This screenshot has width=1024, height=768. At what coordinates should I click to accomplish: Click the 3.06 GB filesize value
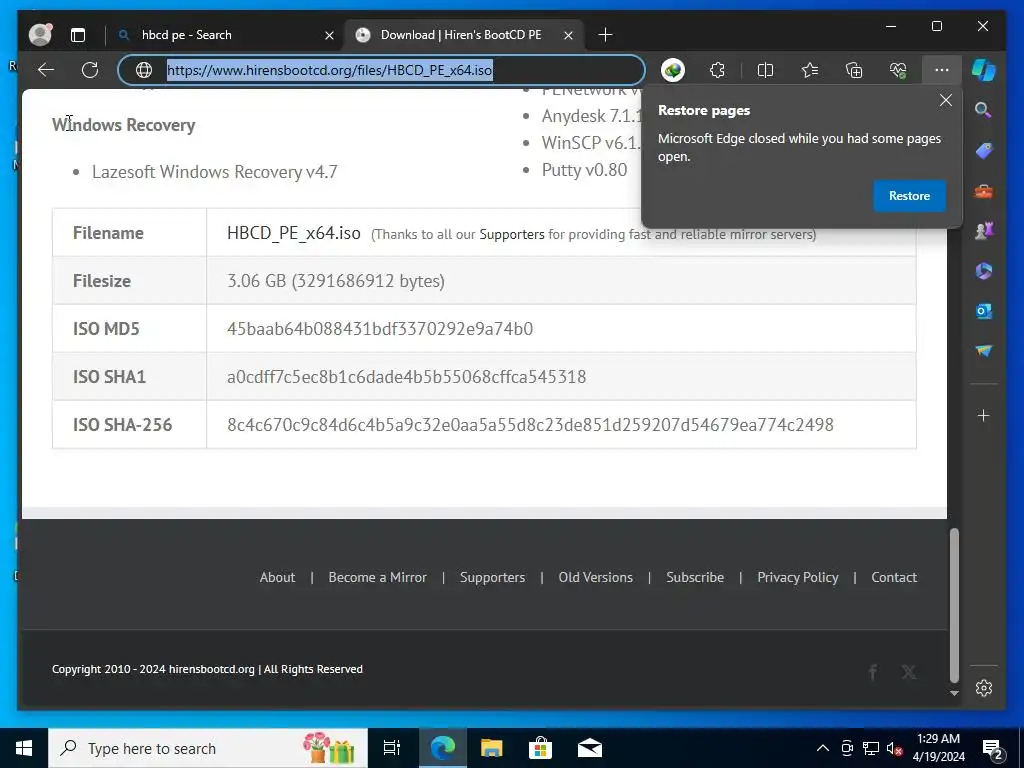336,281
